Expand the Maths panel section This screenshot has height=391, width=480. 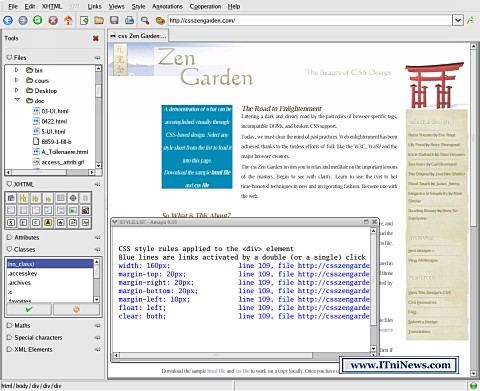[x=9, y=325]
